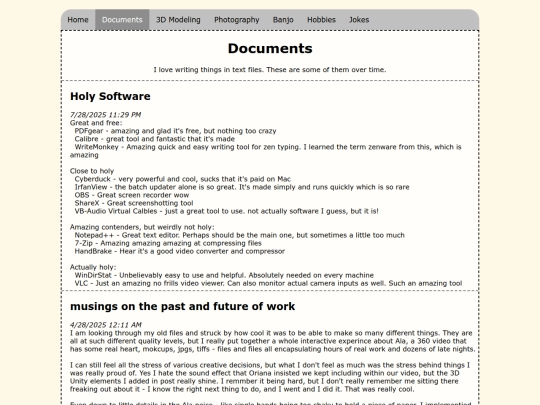Click the IrfanView line
Image resolution: width=540 pixels, height=405 pixels.
pyautogui.click(x=242, y=187)
